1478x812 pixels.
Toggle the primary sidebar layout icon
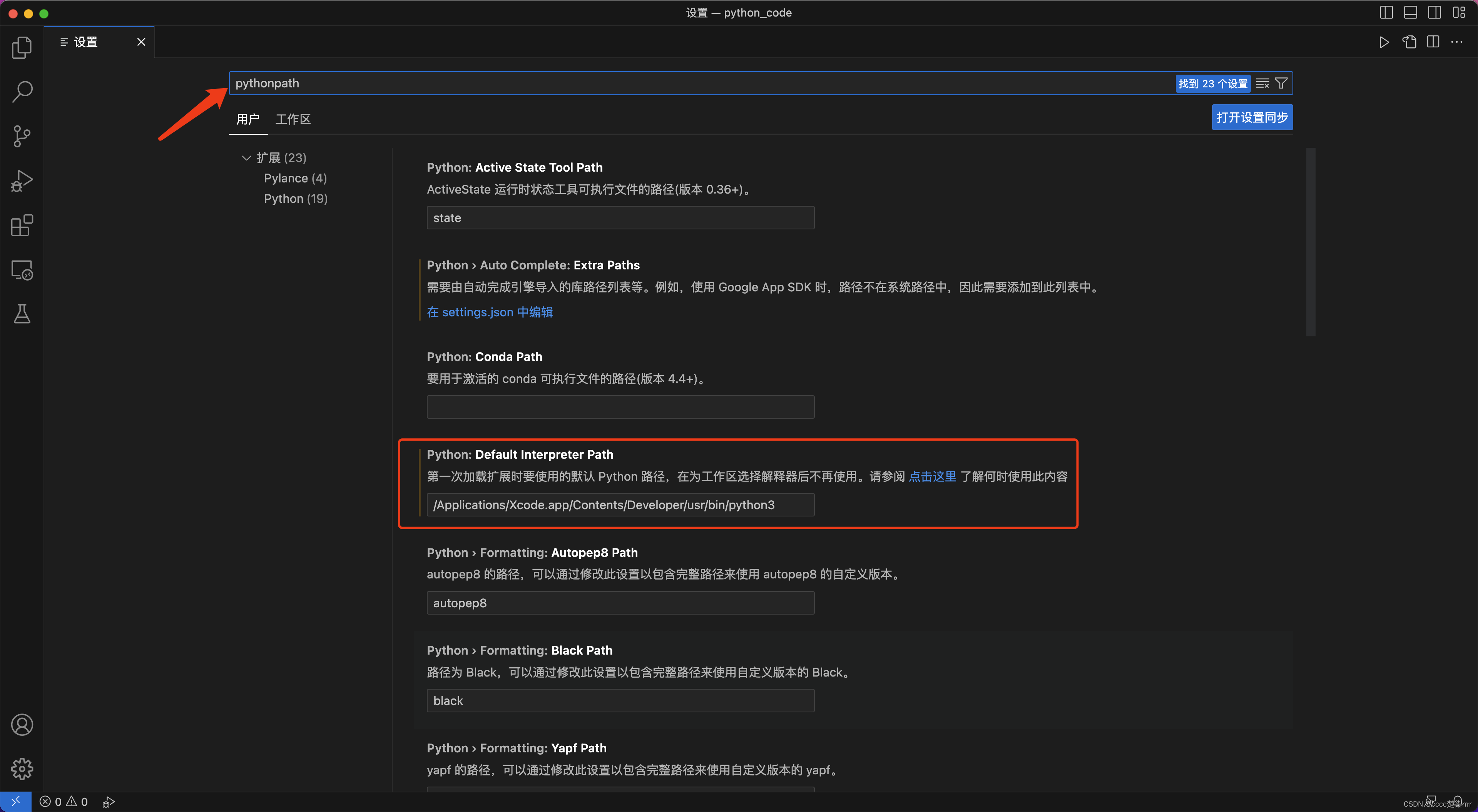(x=1386, y=13)
